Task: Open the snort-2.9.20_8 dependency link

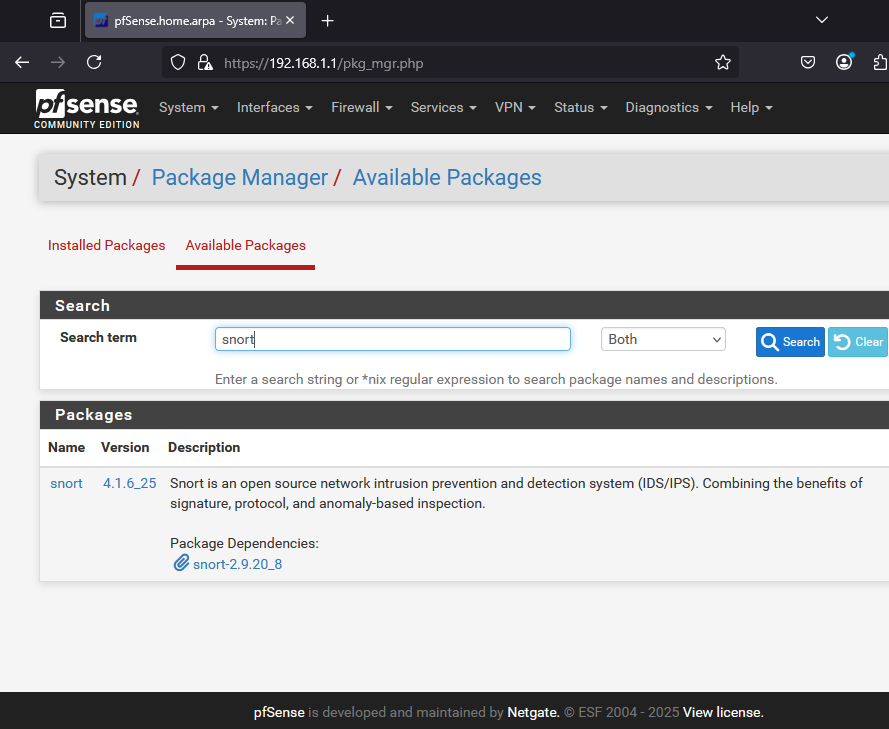Action: tap(238, 564)
